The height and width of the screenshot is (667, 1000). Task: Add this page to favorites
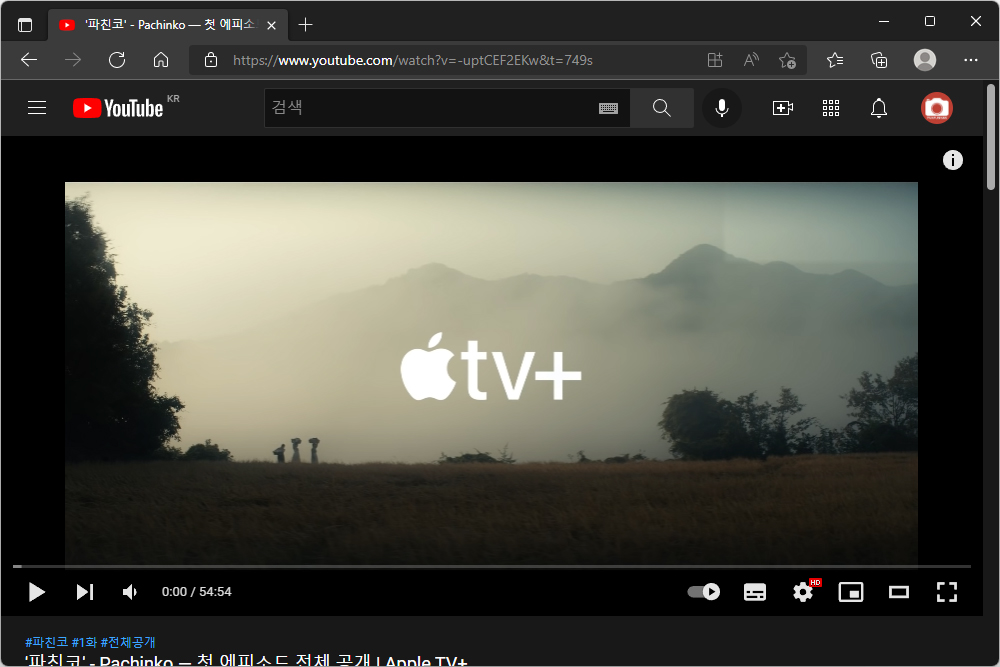787,60
